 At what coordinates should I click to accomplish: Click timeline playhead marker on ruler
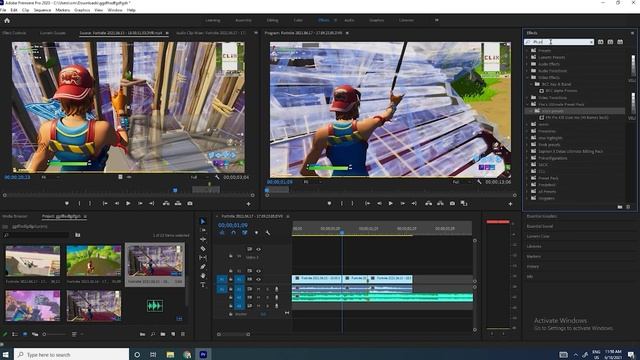click(x=342, y=232)
